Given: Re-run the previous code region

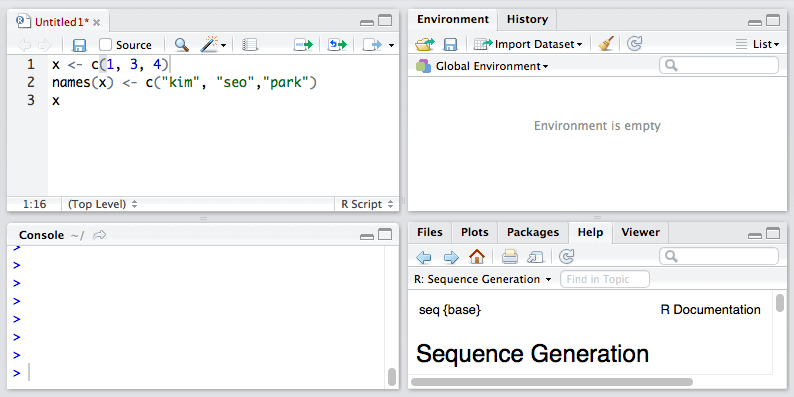Looking at the screenshot, I should click(337, 45).
